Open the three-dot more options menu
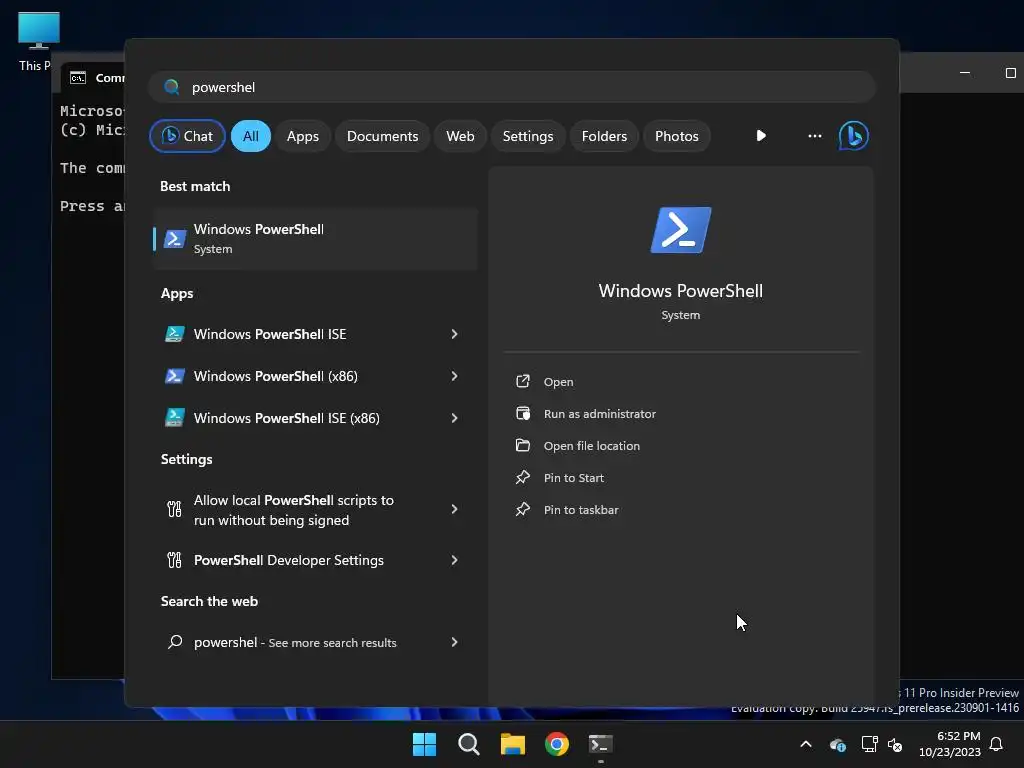The image size is (1024, 768). pyautogui.click(x=814, y=136)
